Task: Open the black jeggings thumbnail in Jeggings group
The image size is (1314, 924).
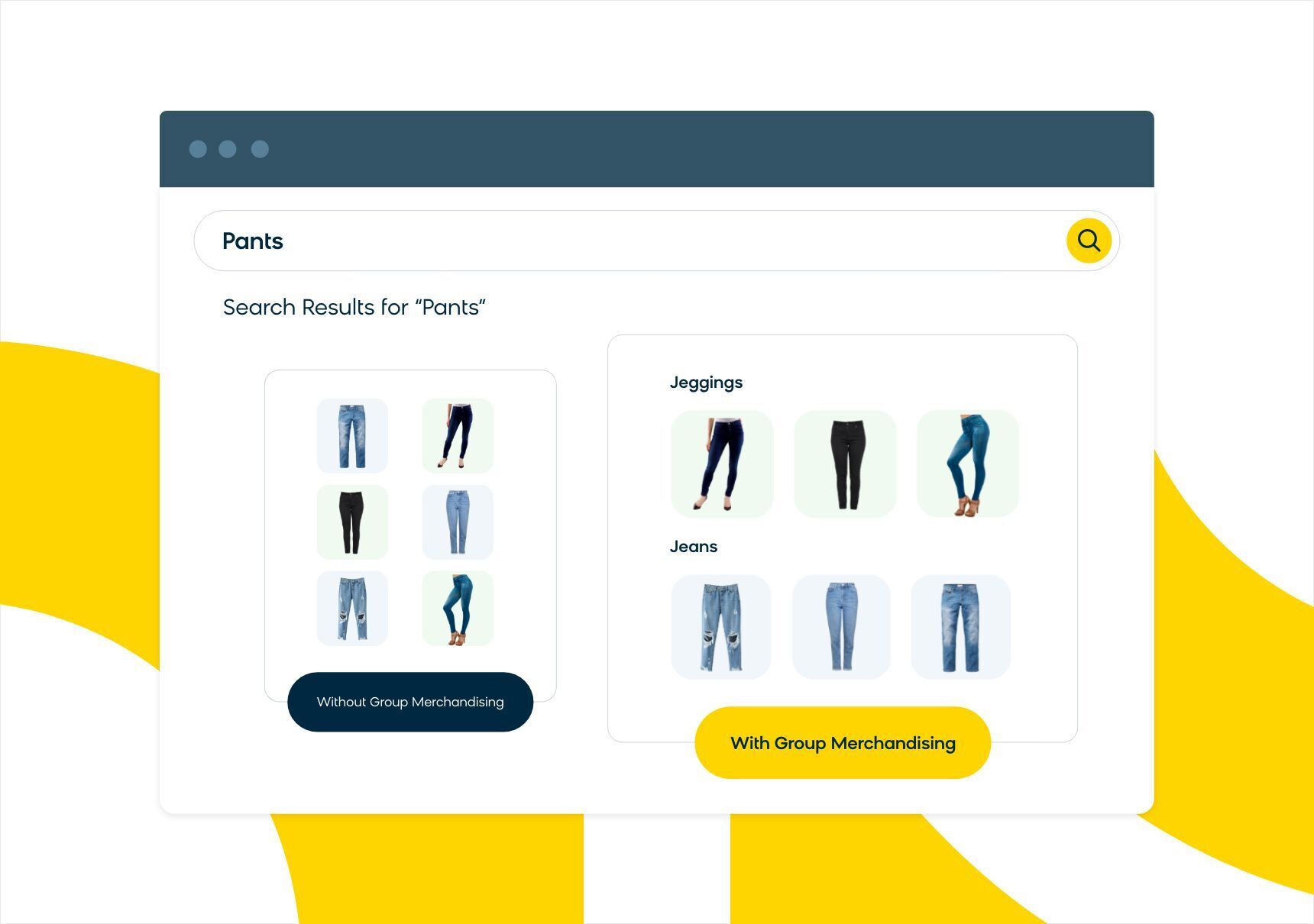Action: (845, 464)
